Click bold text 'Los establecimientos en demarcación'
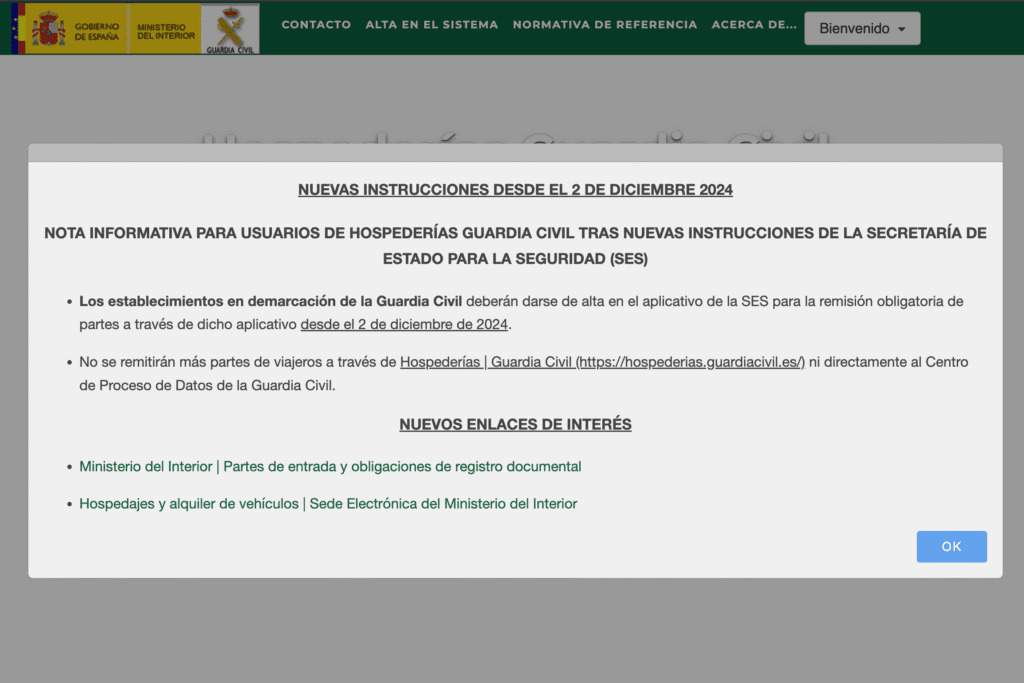This screenshot has height=683, width=1024. pyautogui.click(x=270, y=301)
